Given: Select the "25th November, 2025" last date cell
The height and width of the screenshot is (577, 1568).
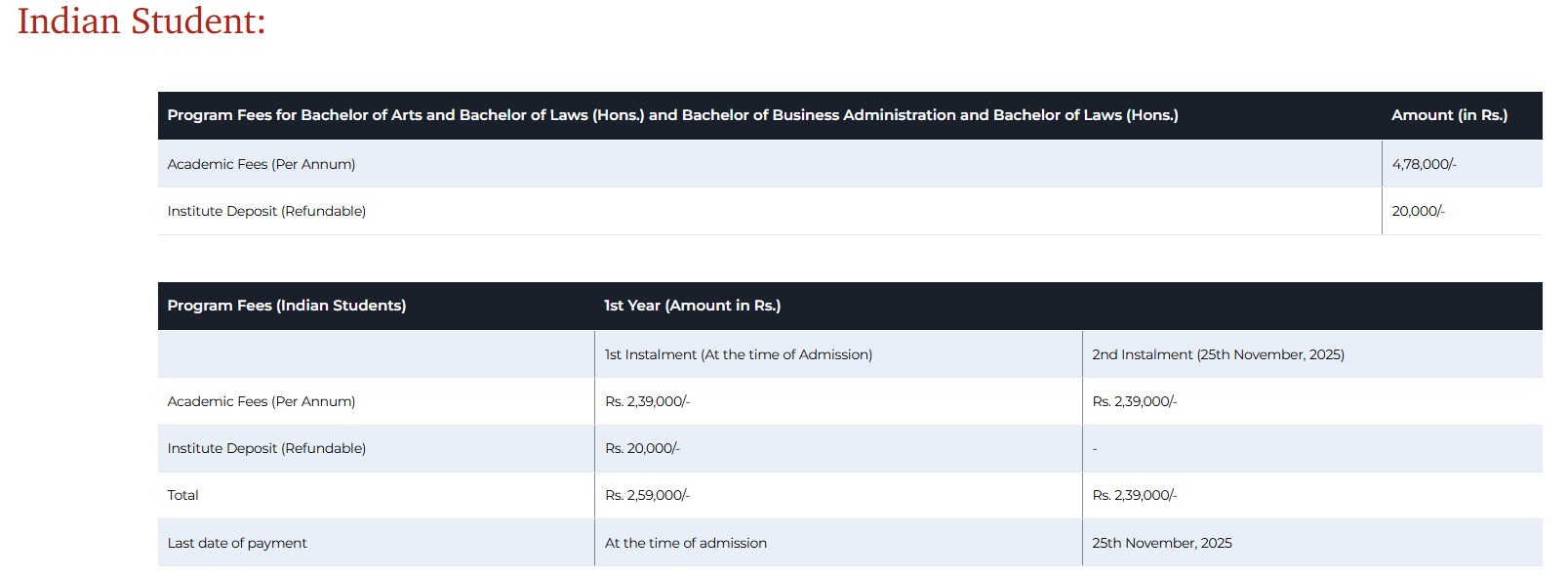Looking at the screenshot, I should 1162,543.
